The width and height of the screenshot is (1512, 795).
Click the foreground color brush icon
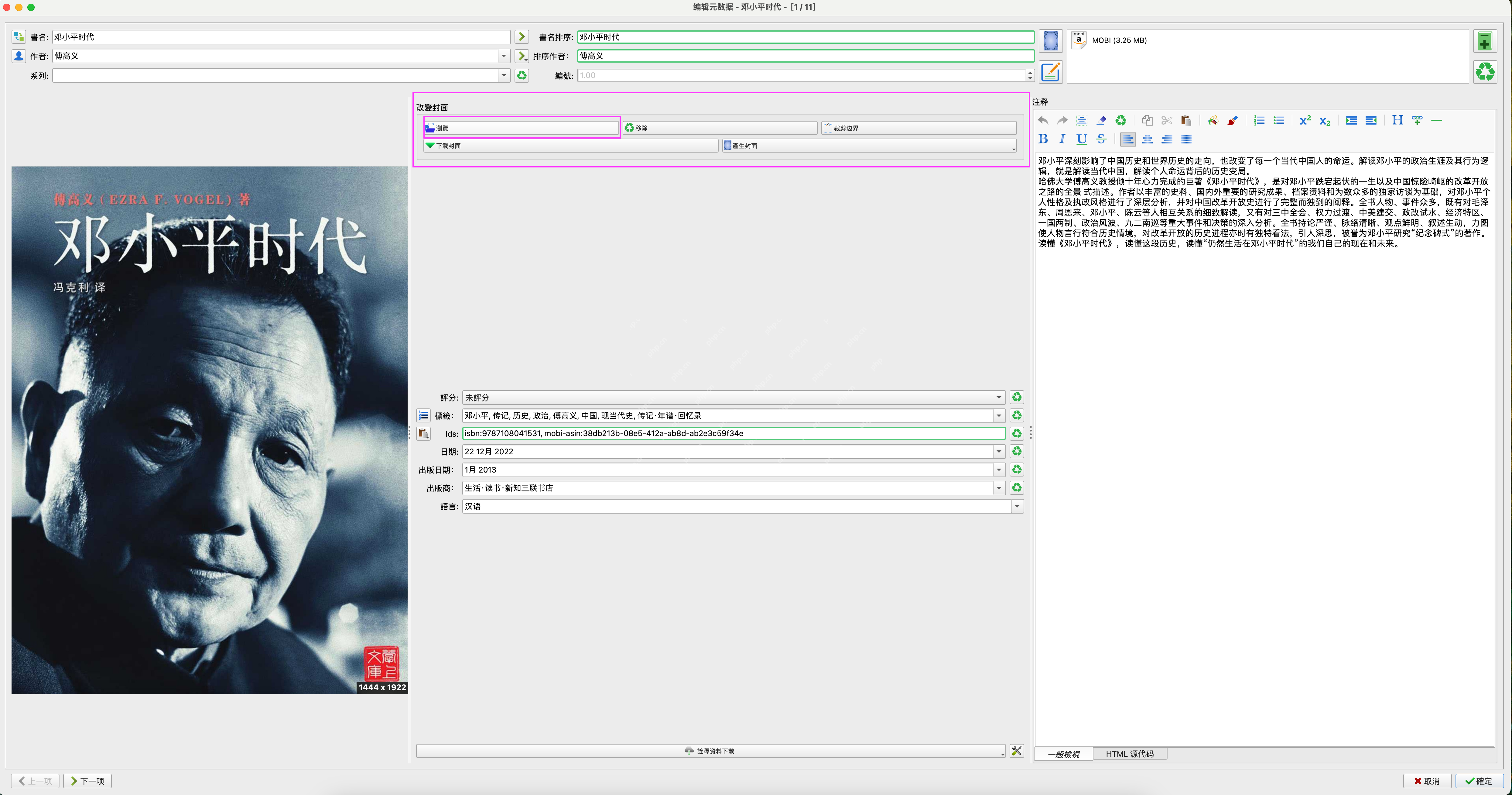[1232, 120]
